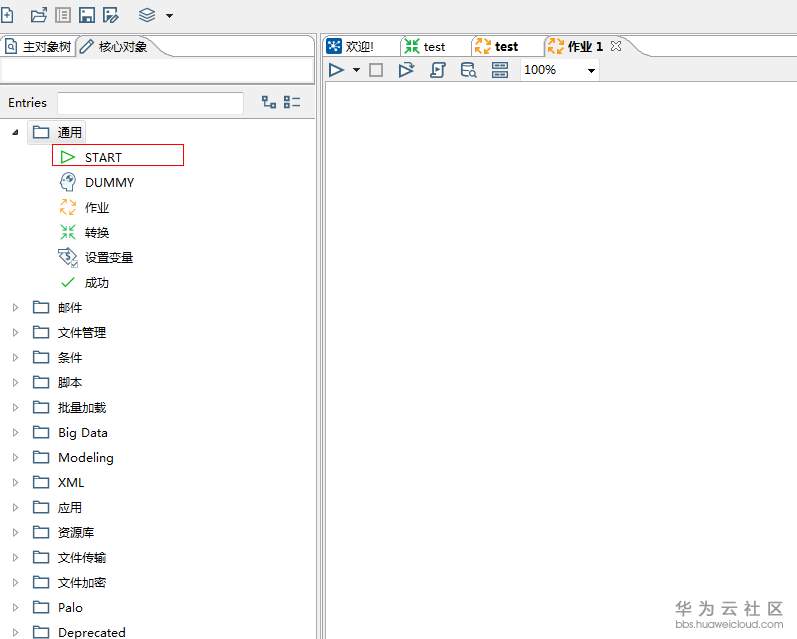Click the Stop job icon
The height and width of the screenshot is (639, 797).
click(376, 70)
